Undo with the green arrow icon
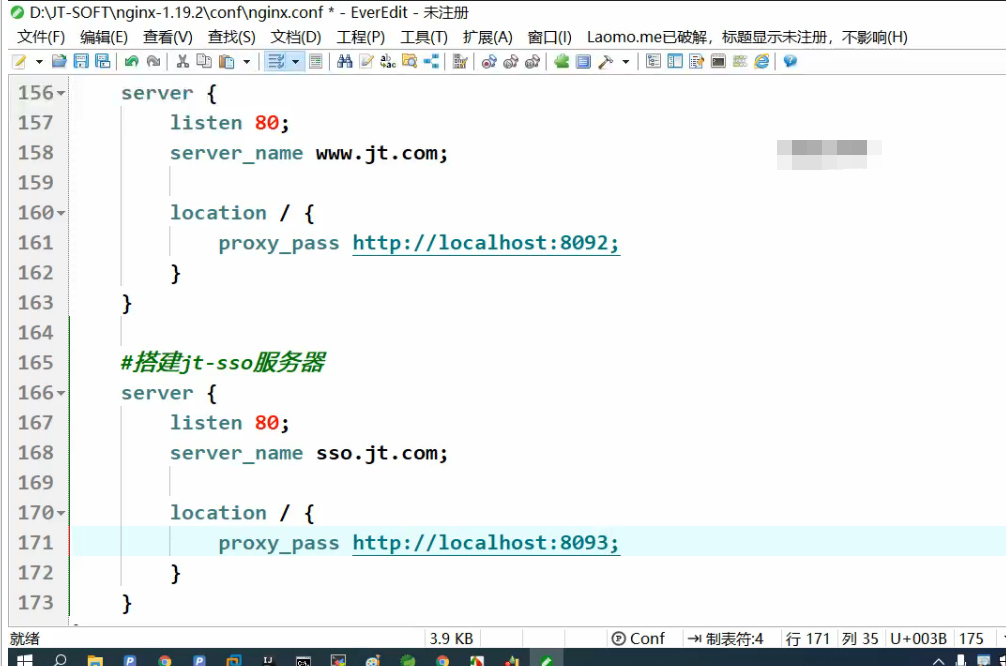Viewport: 1006px width, 666px height. pyautogui.click(x=132, y=62)
